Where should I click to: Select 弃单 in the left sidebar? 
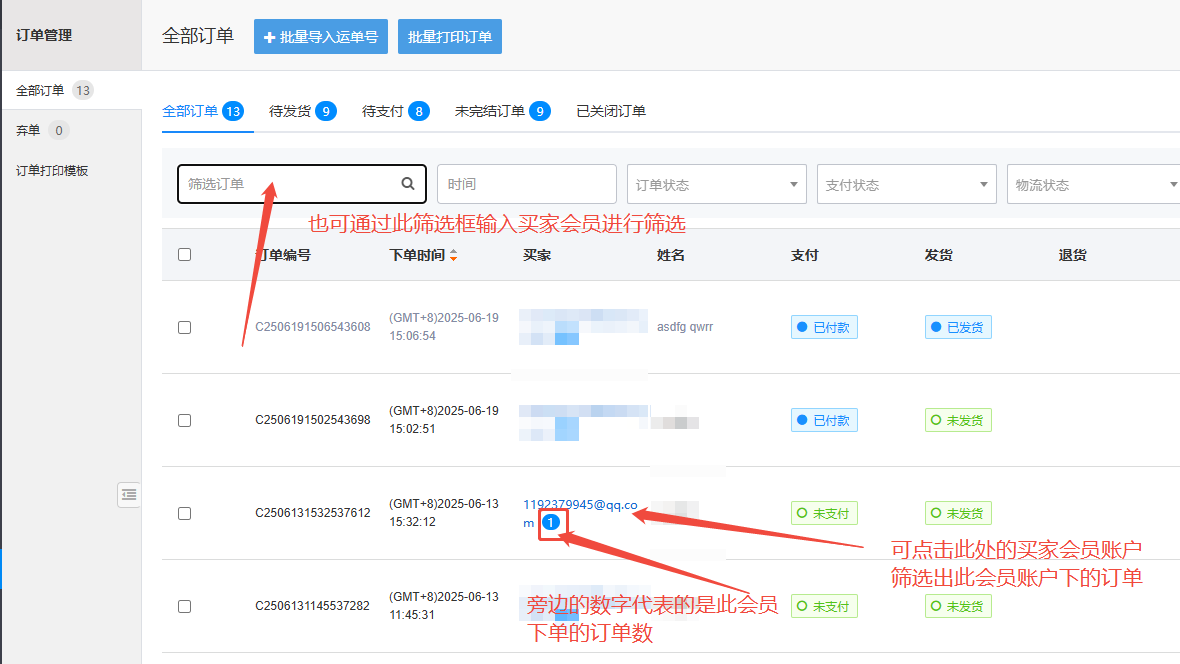click(28, 131)
